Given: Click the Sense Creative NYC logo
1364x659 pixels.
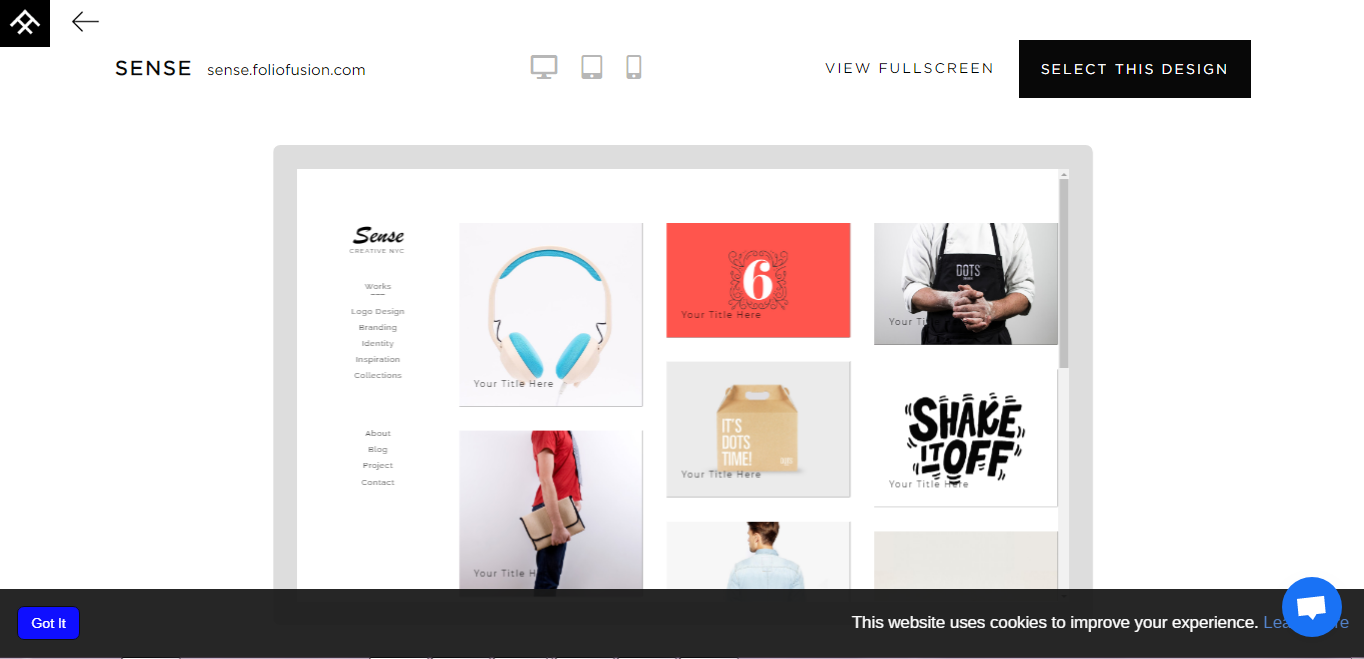Looking at the screenshot, I should pyautogui.click(x=377, y=240).
